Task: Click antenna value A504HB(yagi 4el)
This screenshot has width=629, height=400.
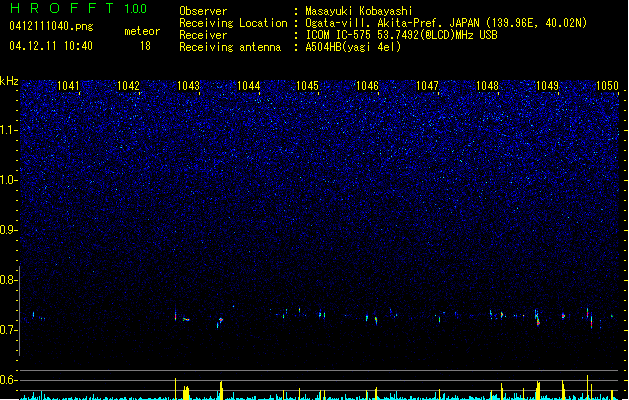Action: [353, 47]
